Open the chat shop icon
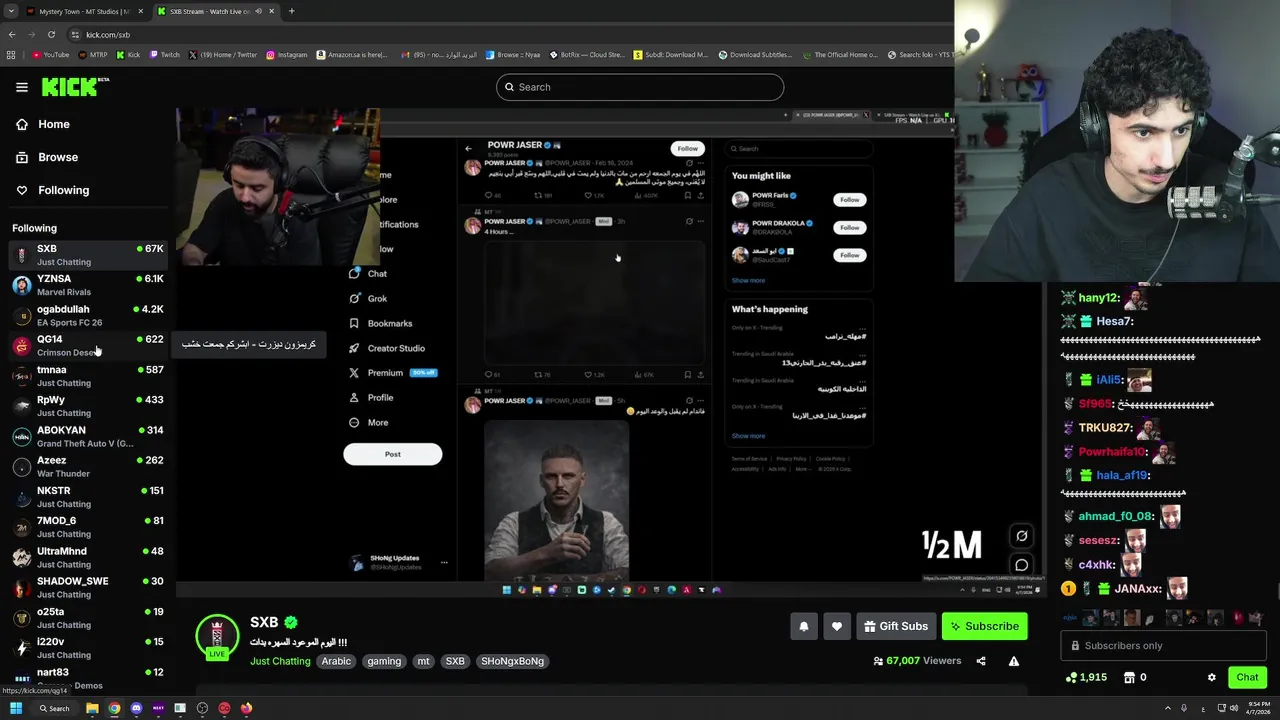This screenshot has height=720, width=1280. point(1130,677)
